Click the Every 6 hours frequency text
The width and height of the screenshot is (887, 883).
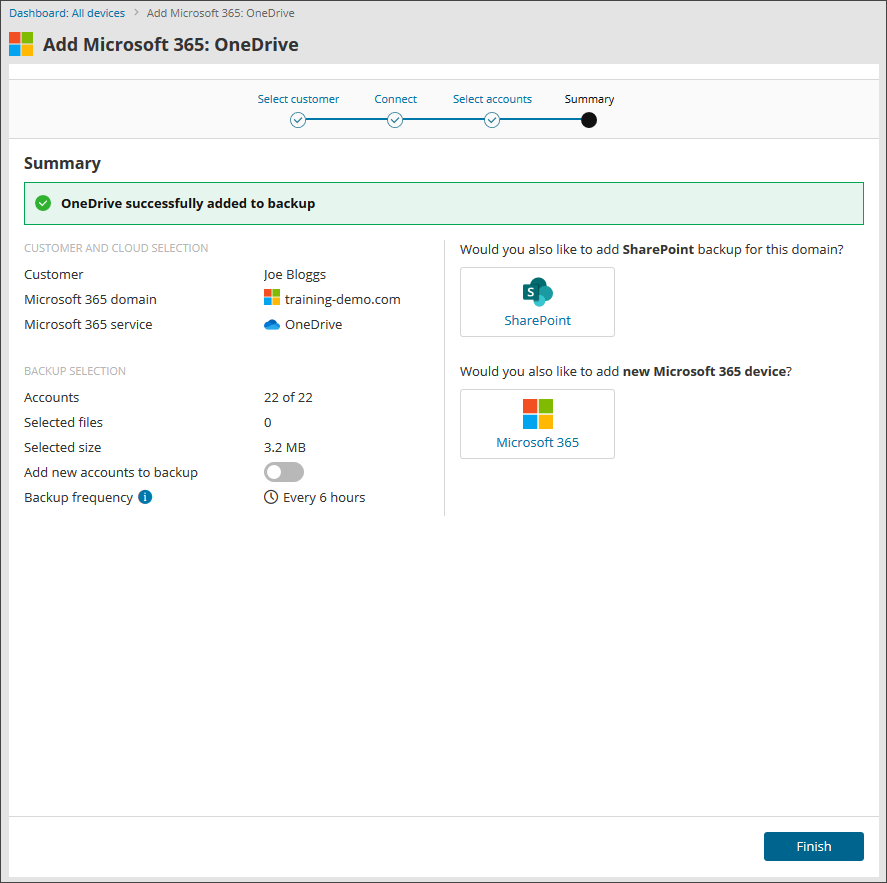[x=324, y=497]
